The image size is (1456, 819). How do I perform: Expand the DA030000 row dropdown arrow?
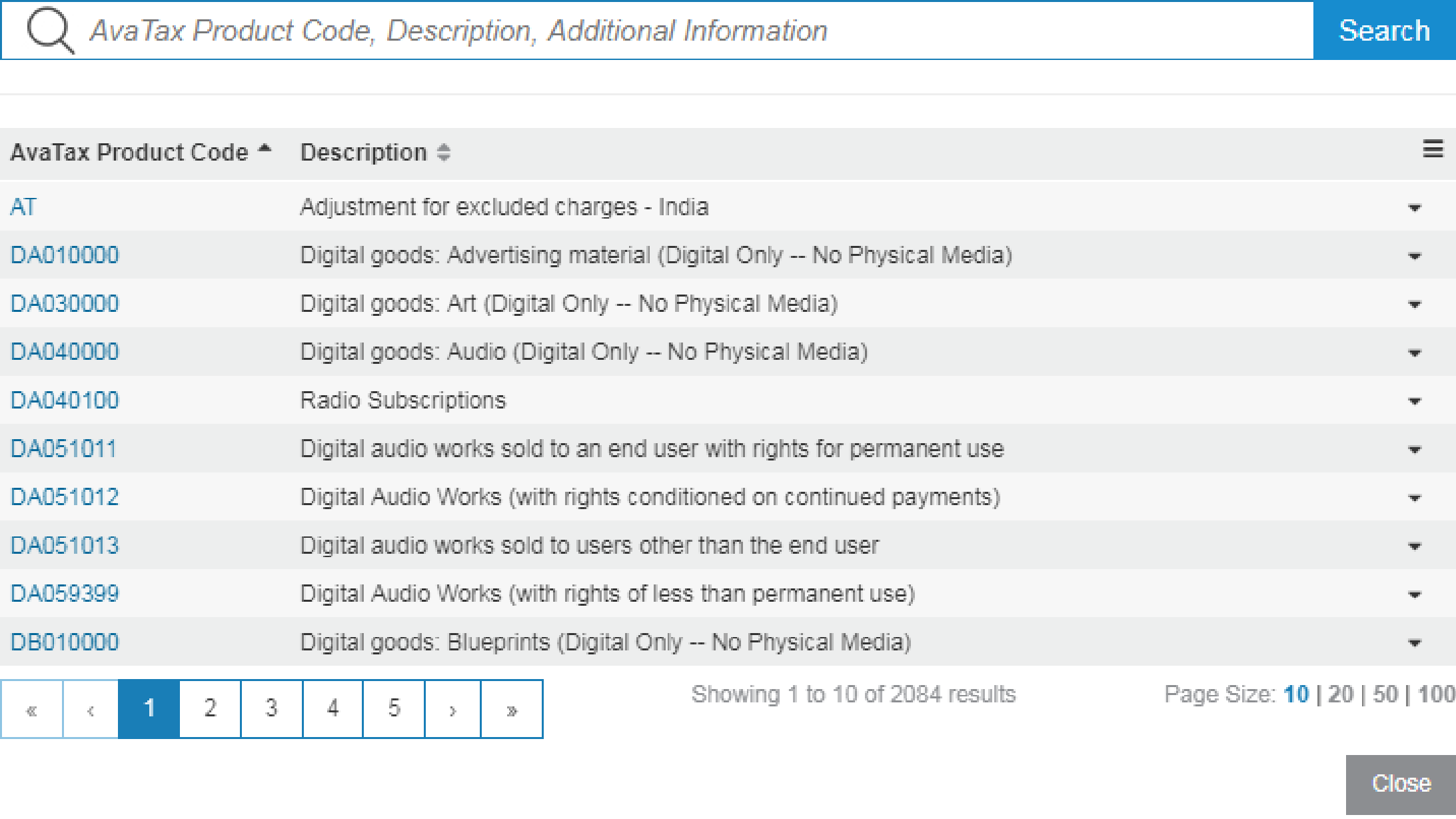click(x=1414, y=305)
